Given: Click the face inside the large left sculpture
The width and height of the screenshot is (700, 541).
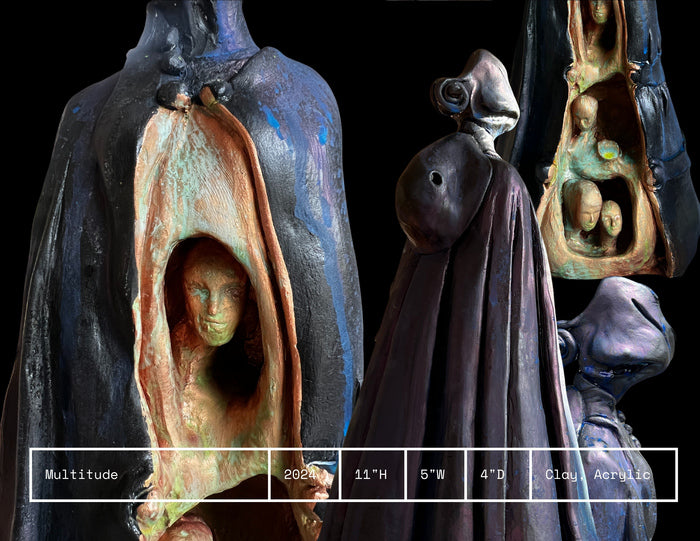Looking at the screenshot, I should click(212, 295).
